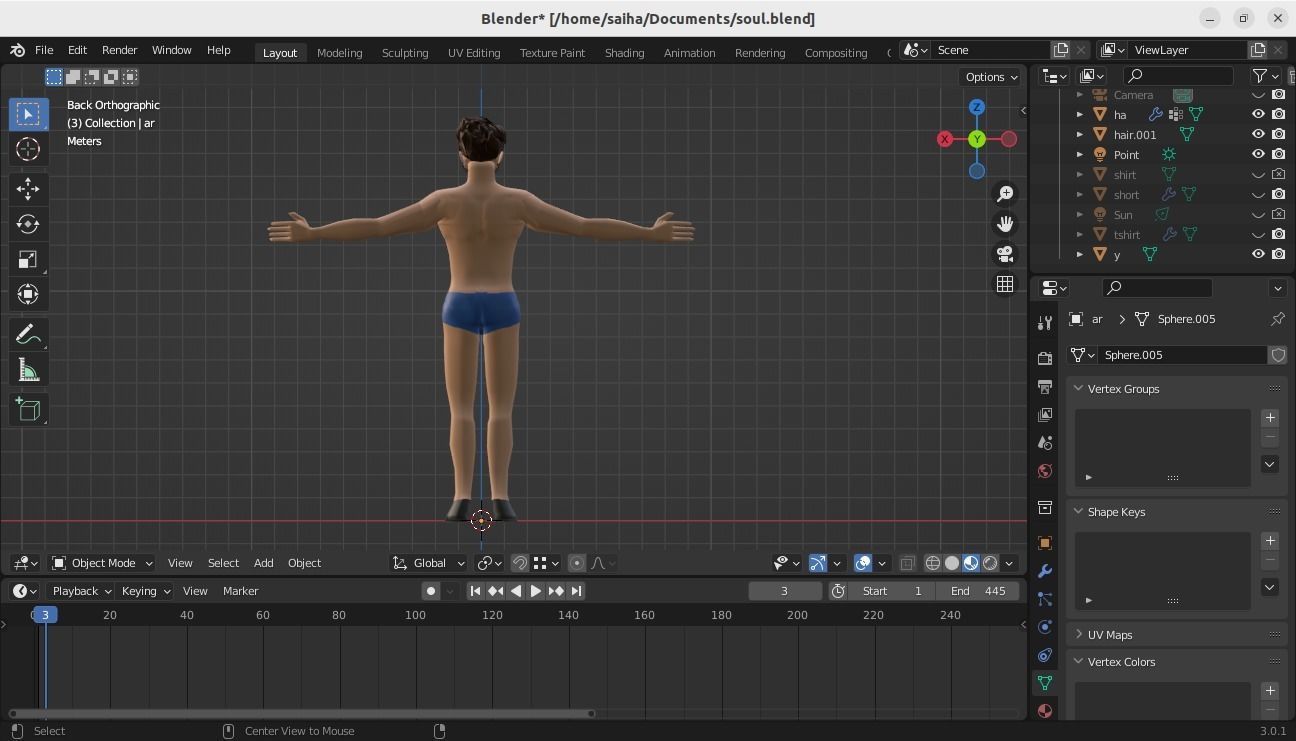The height and width of the screenshot is (741, 1296).
Task: Switch to the Modeling workspace tab
Action: click(339, 52)
